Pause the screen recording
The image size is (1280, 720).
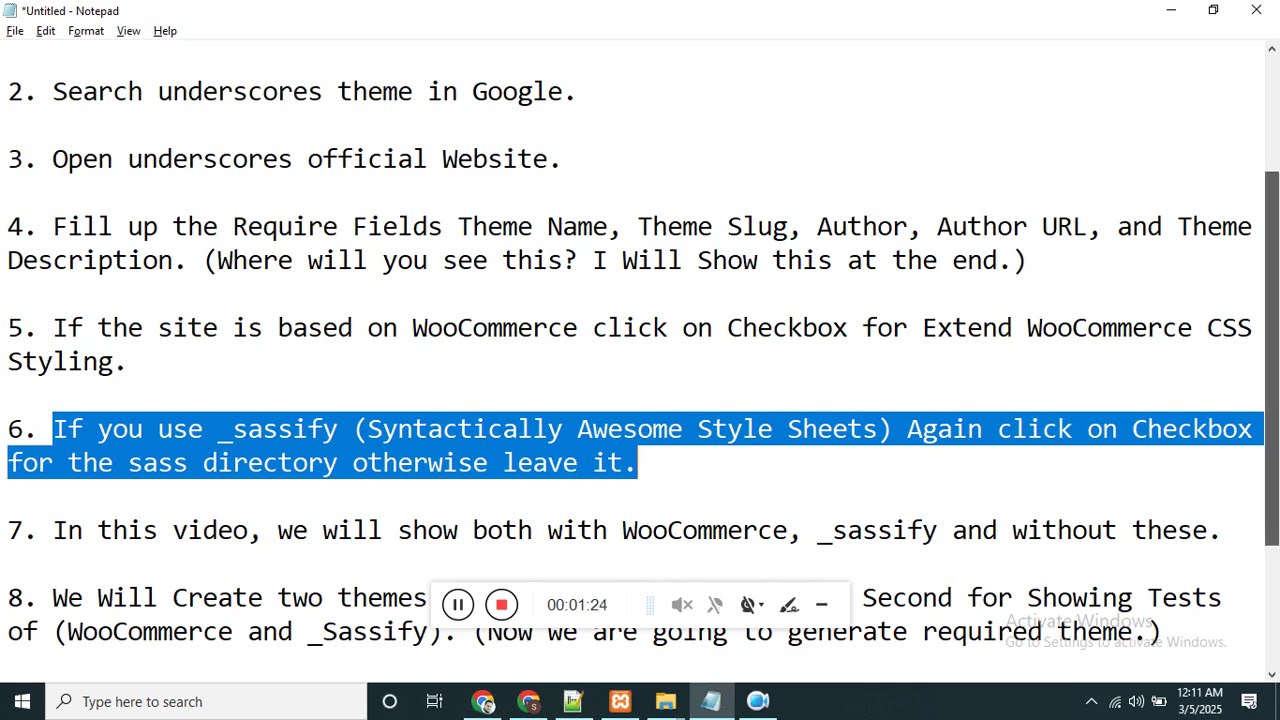click(x=458, y=605)
